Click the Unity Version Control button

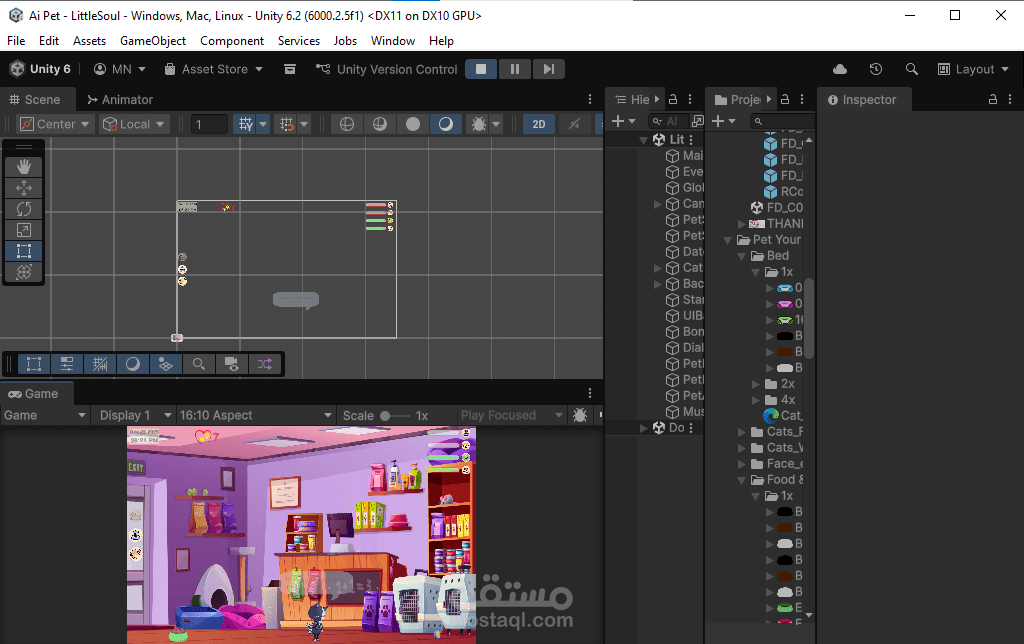[x=386, y=69]
